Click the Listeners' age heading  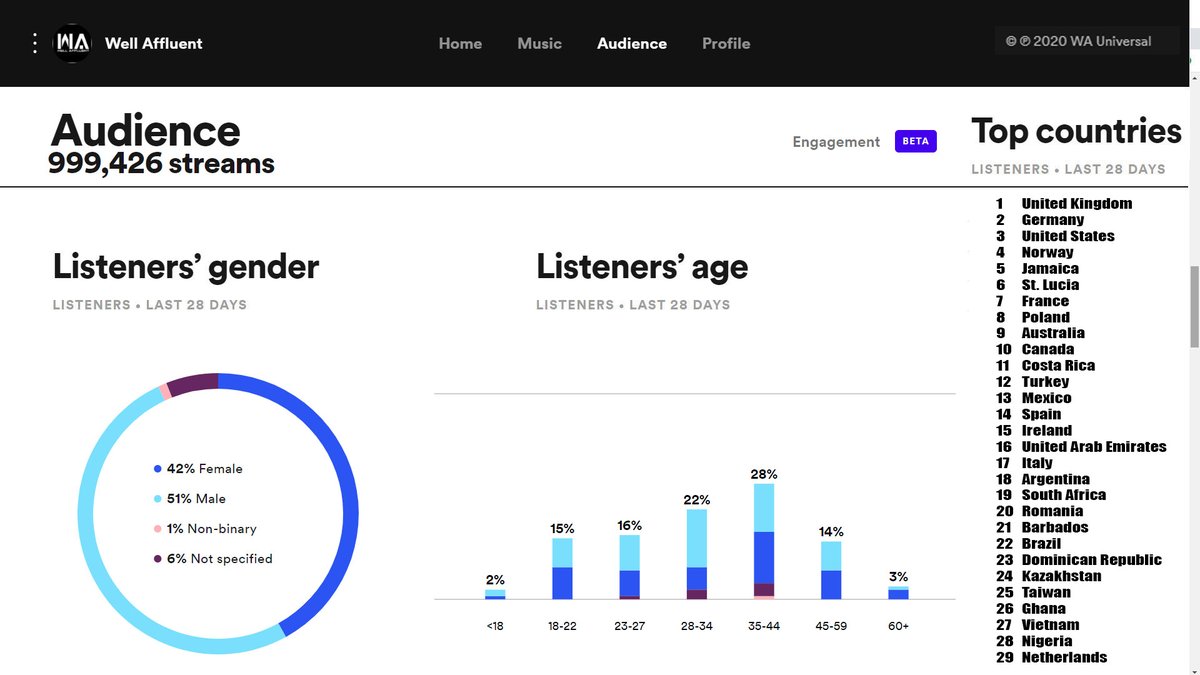642,267
